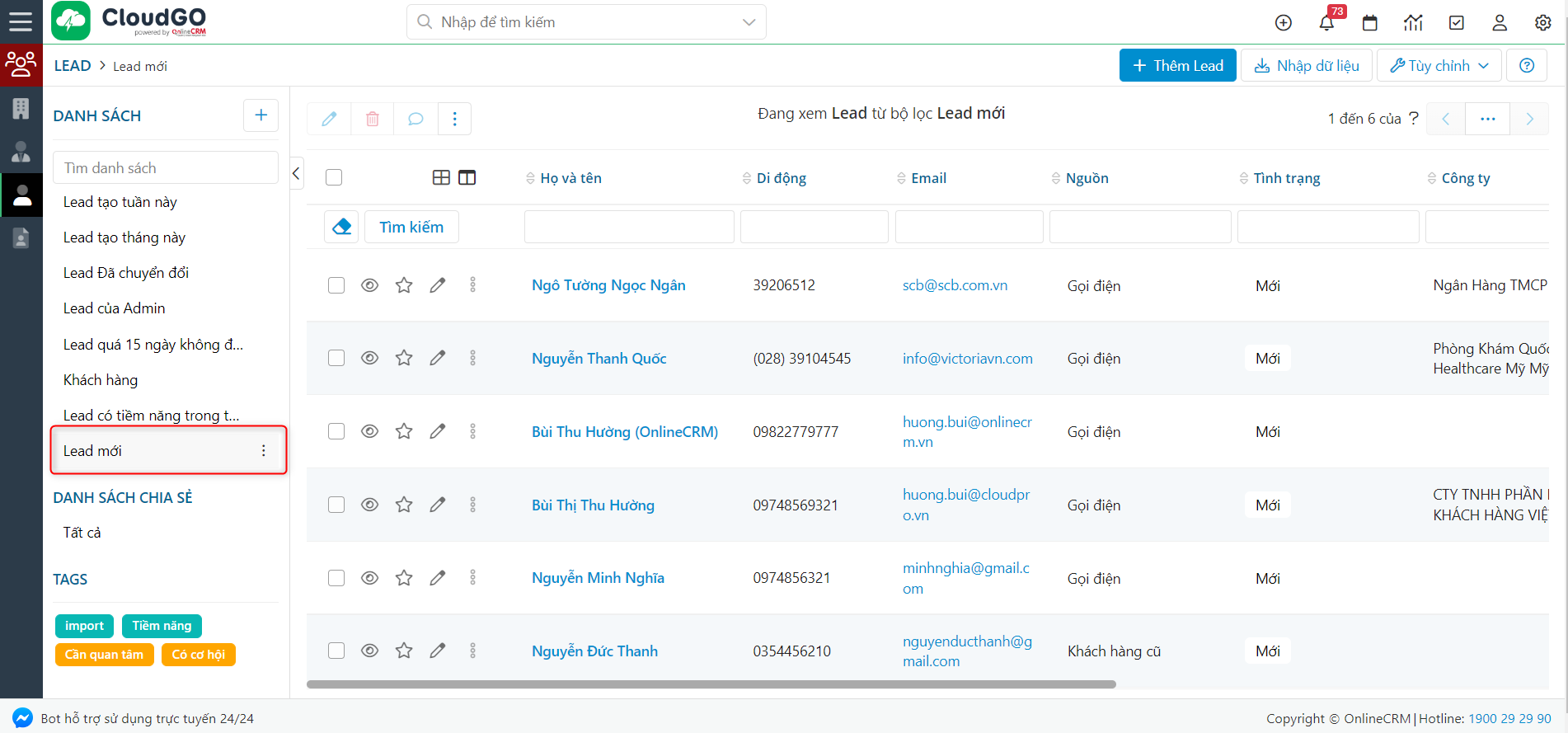Preview Bùi Thị Thu Hường with eye icon
Screen dimensions: 1568x733
click(x=370, y=505)
